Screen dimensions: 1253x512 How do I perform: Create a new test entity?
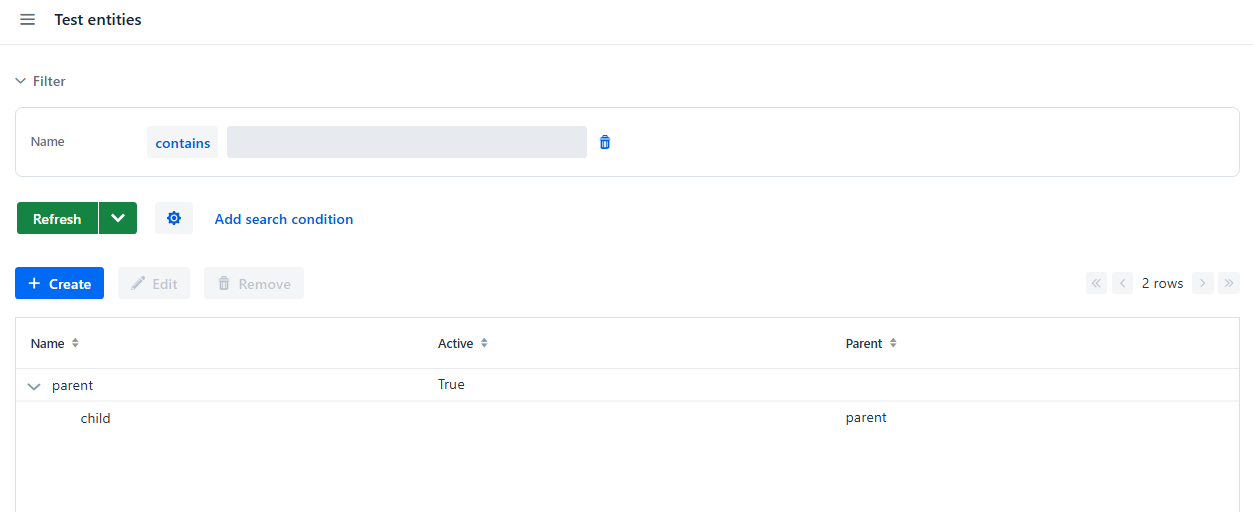[59, 283]
